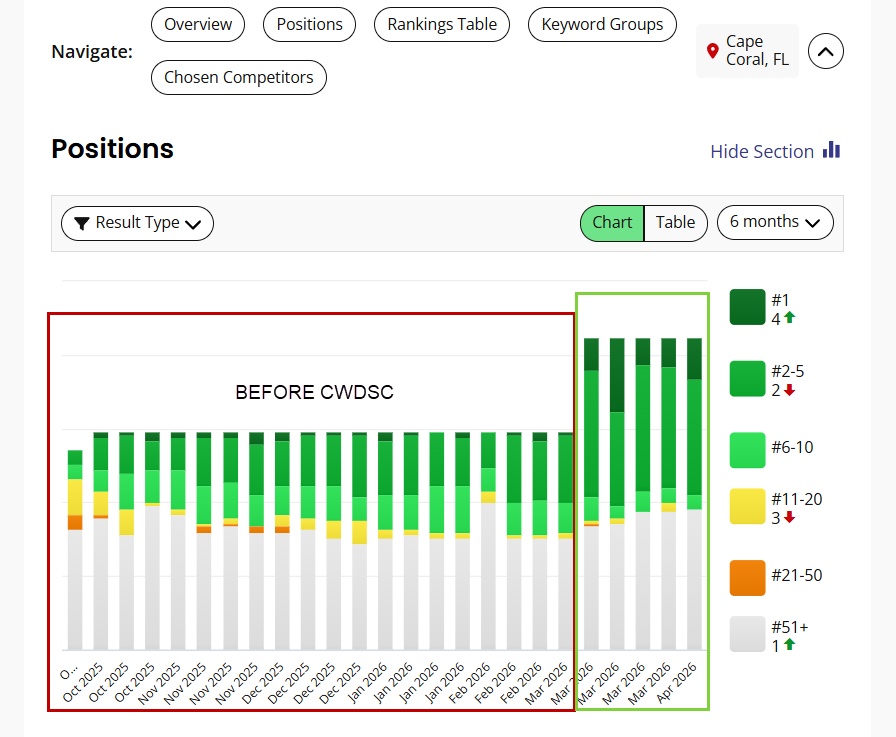This screenshot has height=737, width=896.
Task: Toggle the #2-5 green legend swatch
Action: click(x=747, y=379)
